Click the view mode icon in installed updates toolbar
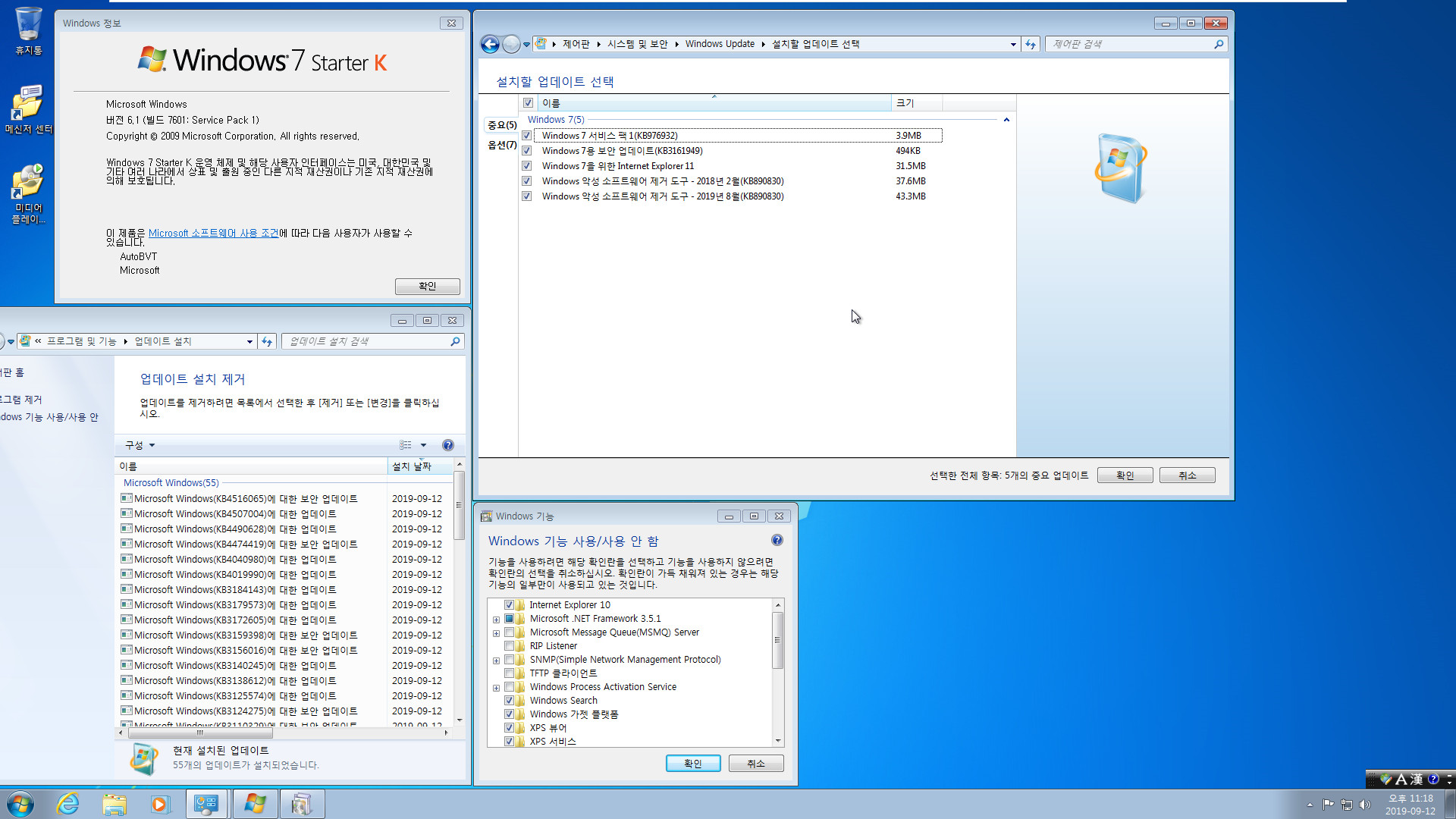 click(x=406, y=445)
